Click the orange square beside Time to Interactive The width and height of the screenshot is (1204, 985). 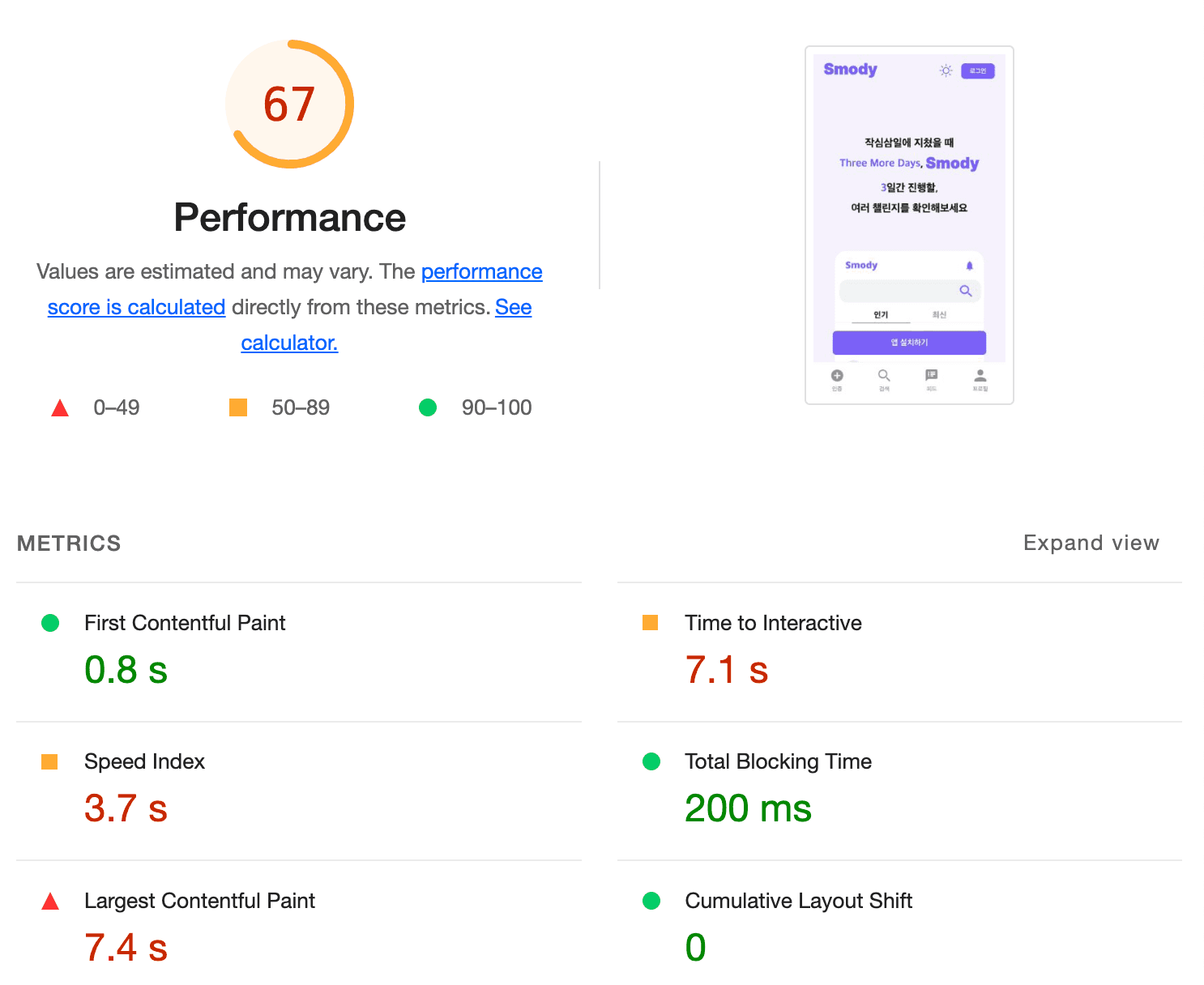coord(650,623)
